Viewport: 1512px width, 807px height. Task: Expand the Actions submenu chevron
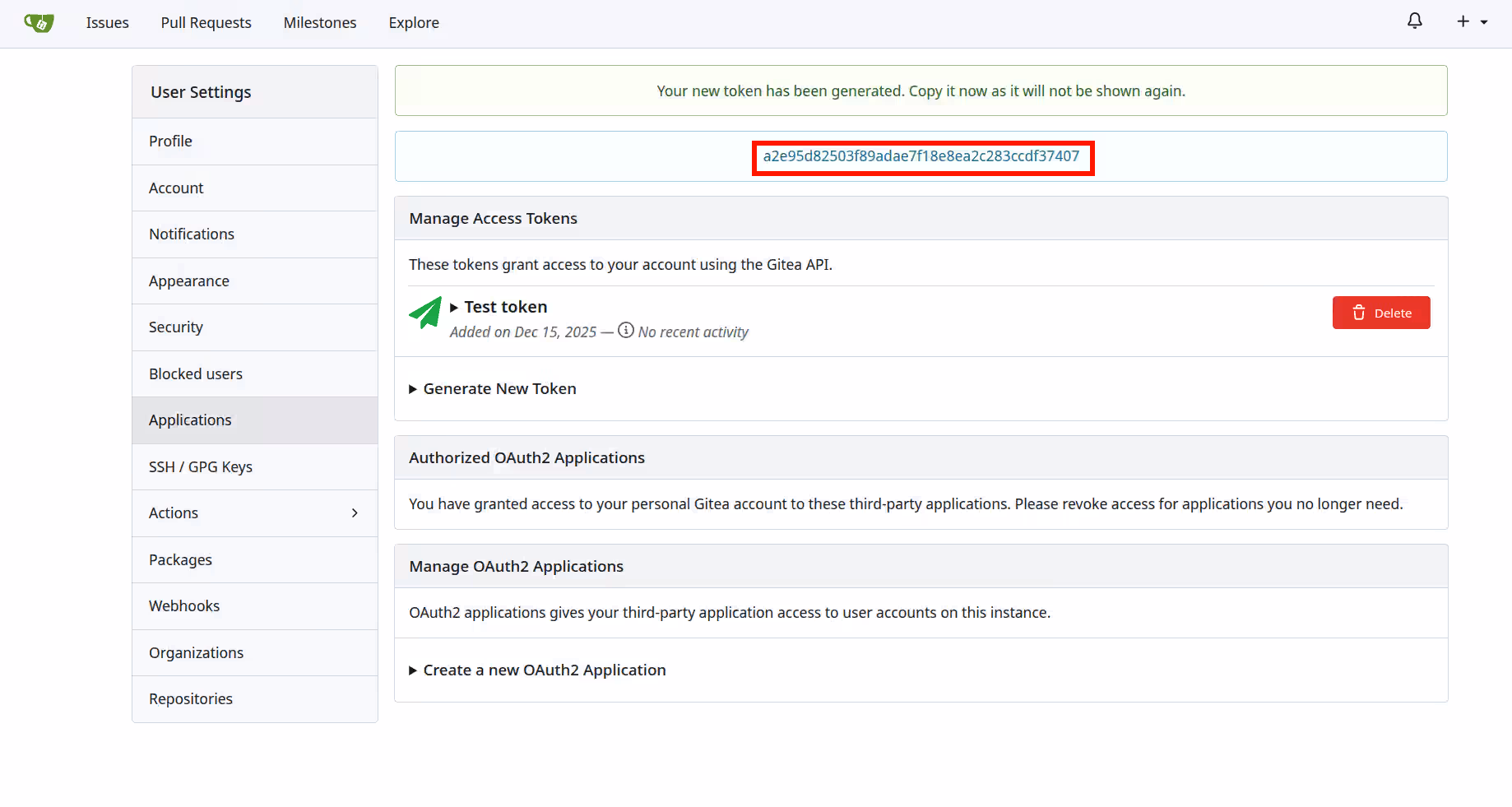coord(355,513)
